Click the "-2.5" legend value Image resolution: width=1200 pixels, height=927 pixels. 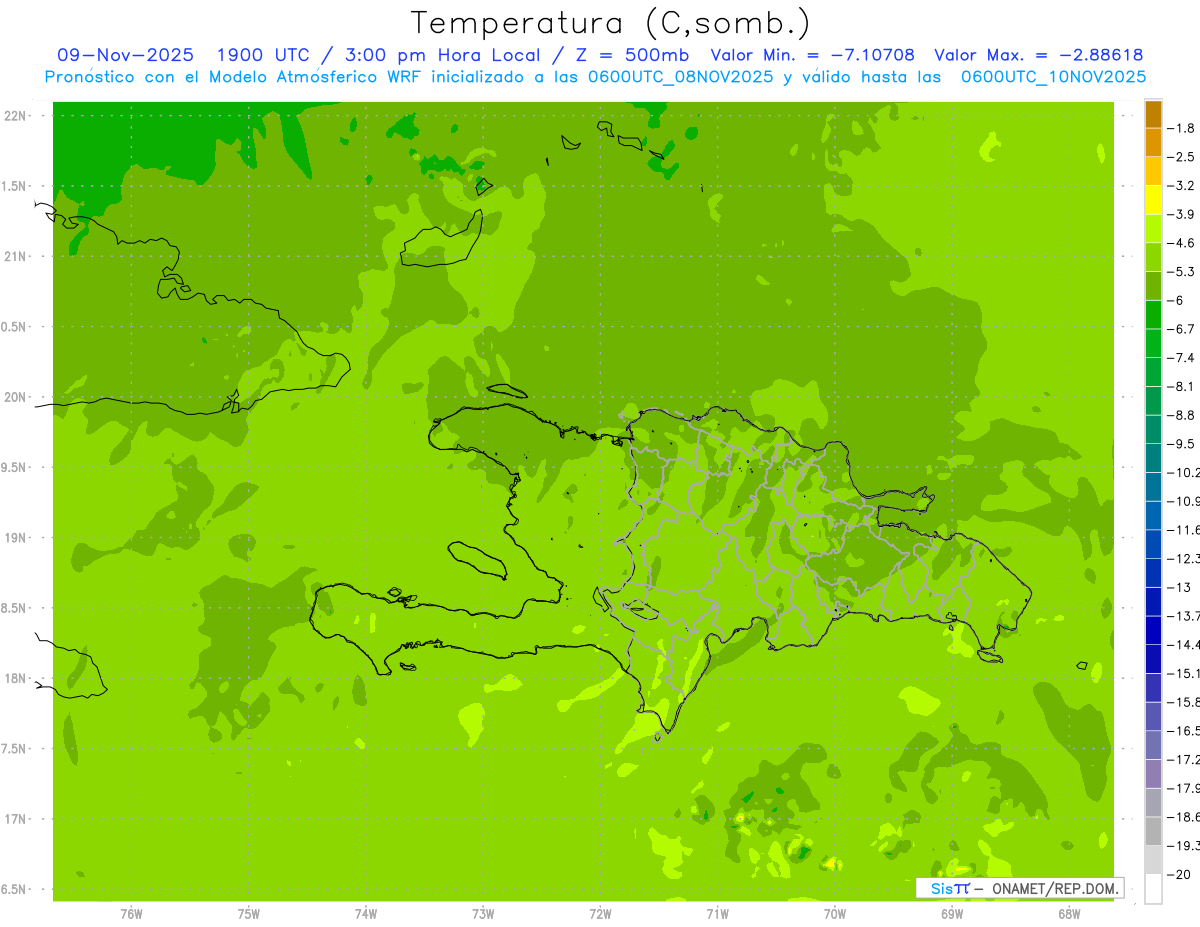[1182, 157]
